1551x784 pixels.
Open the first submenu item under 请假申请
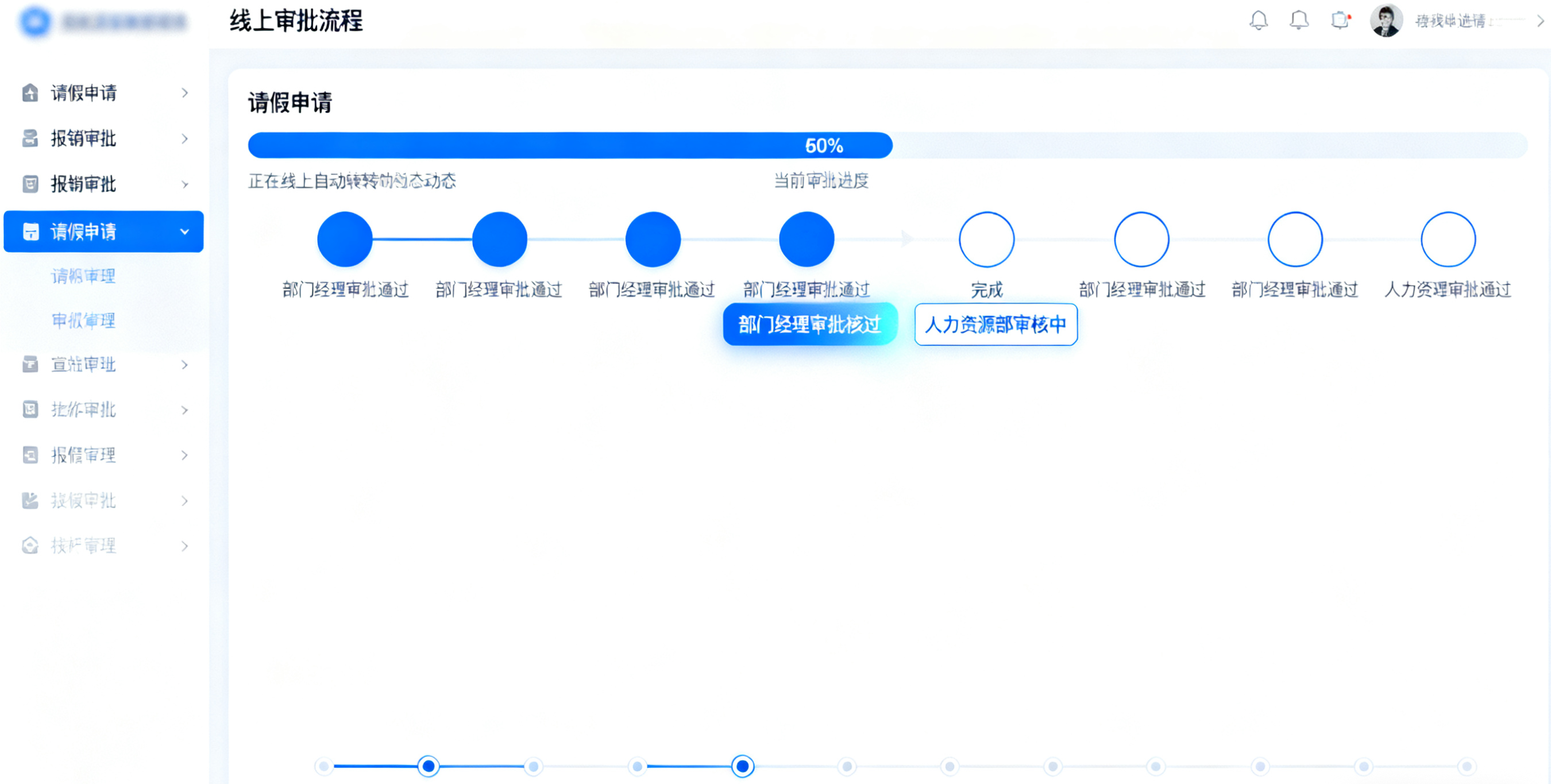[83, 276]
